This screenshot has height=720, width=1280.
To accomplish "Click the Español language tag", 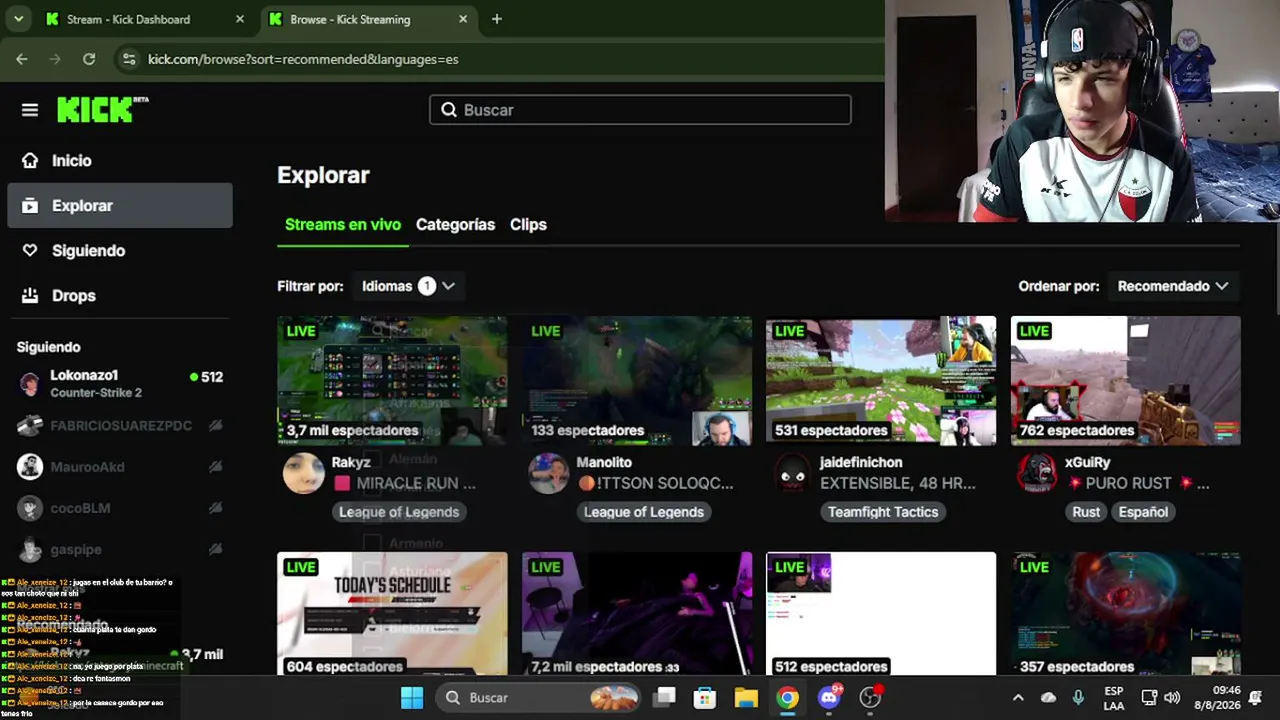I will [x=1143, y=512].
